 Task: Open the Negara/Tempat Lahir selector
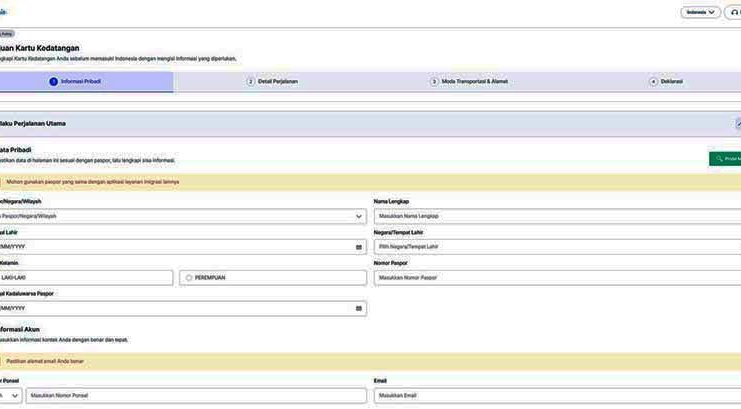(x=556, y=247)
